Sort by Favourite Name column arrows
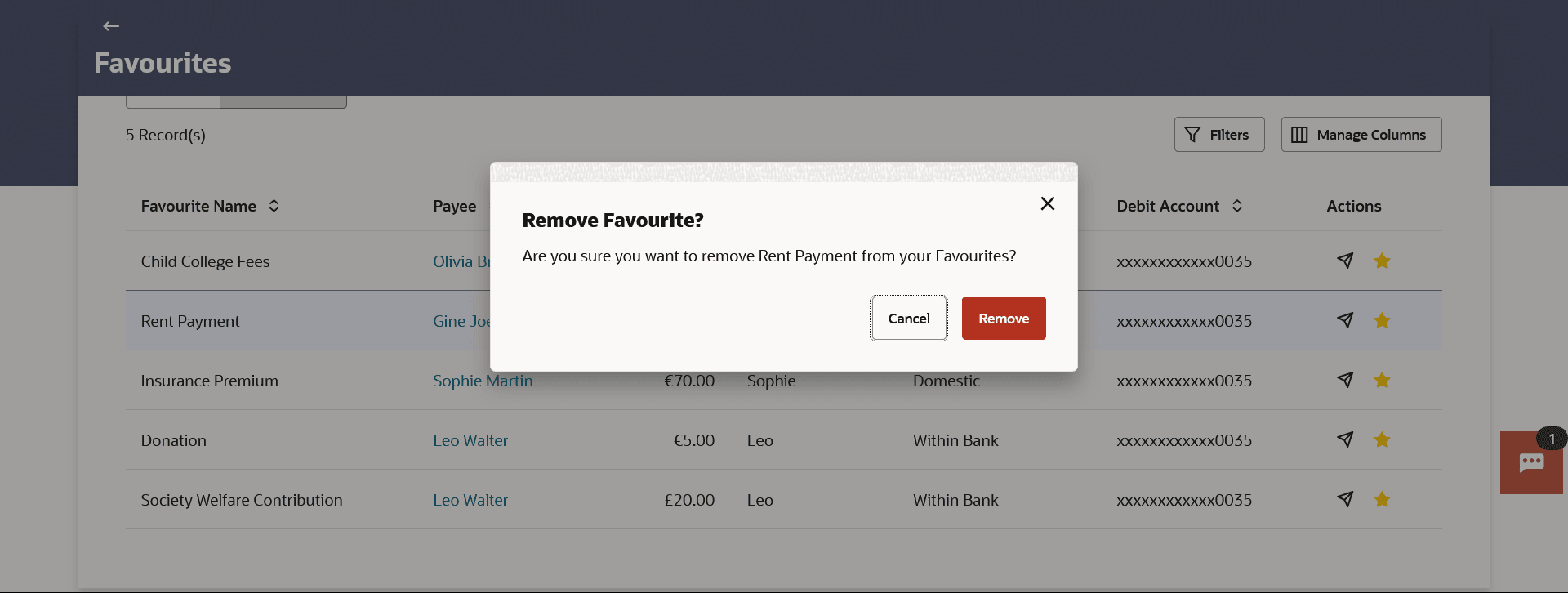Viewport: 1568px width, 593px height. pyautogui.click(x=274, y=206)
